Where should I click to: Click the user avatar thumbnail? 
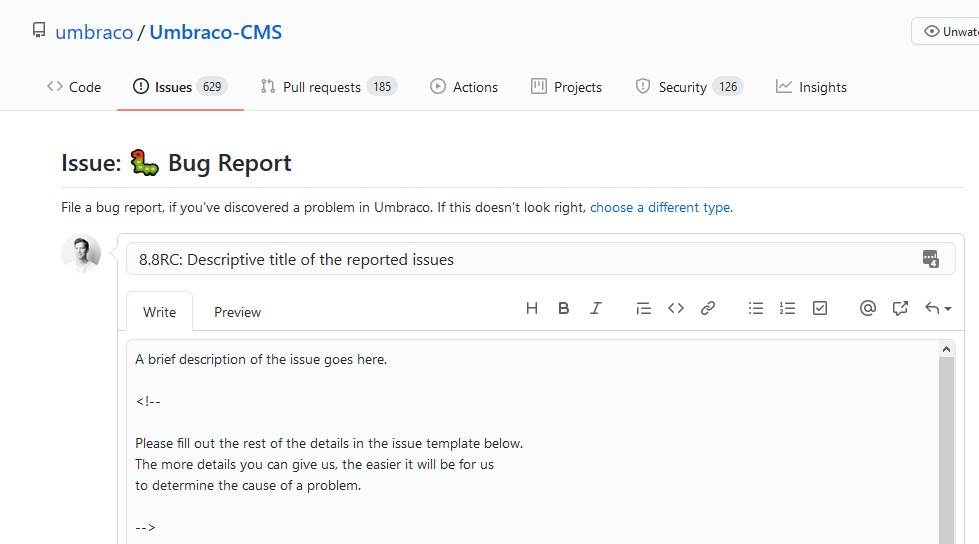click(81, 254)
